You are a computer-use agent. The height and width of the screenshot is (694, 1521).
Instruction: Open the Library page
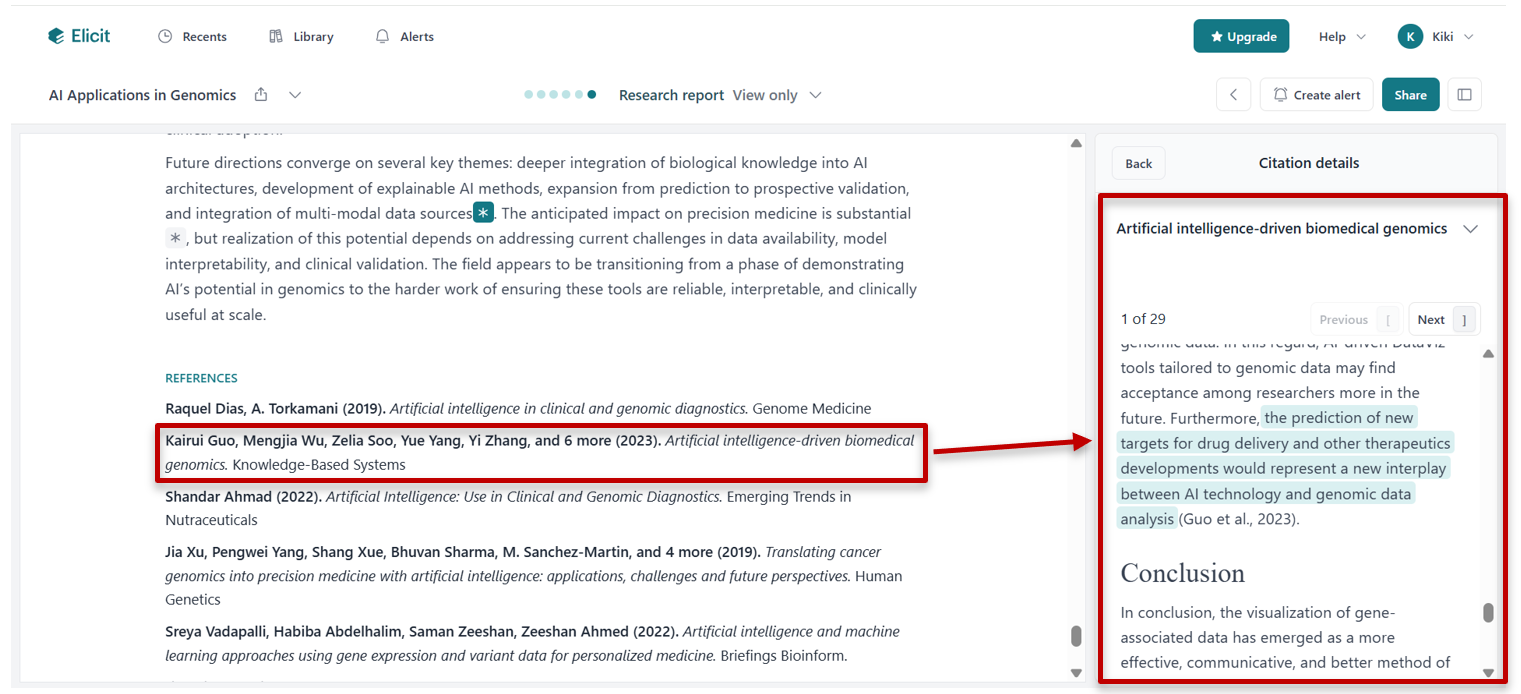301,37
